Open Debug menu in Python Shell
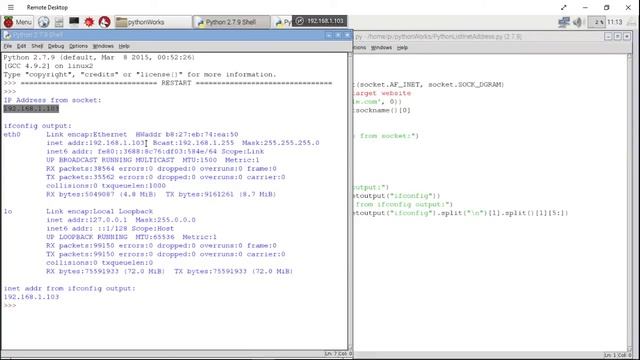Image resolution: width=640 pixels, height=360 pixels. click(x=56, y=46)
